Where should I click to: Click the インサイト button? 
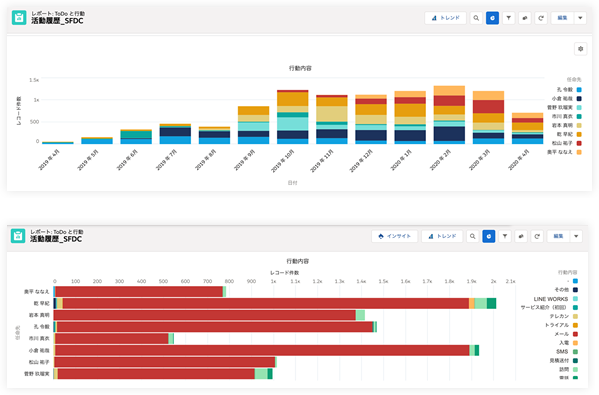point(395,236)
